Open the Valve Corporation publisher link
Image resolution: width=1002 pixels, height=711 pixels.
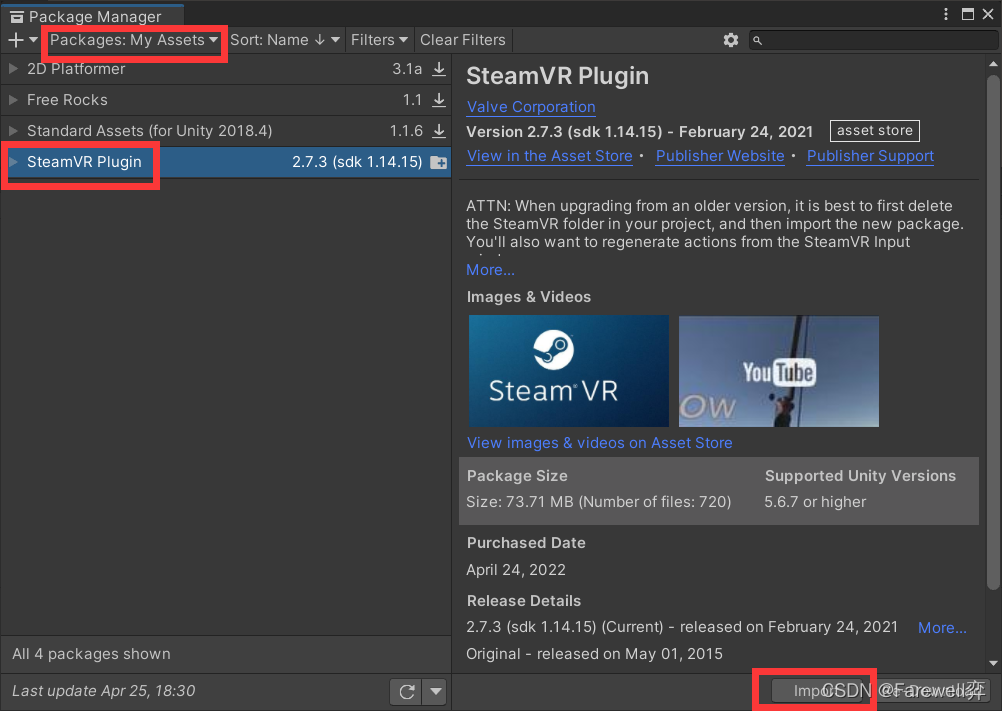click(x=531, y=107)
